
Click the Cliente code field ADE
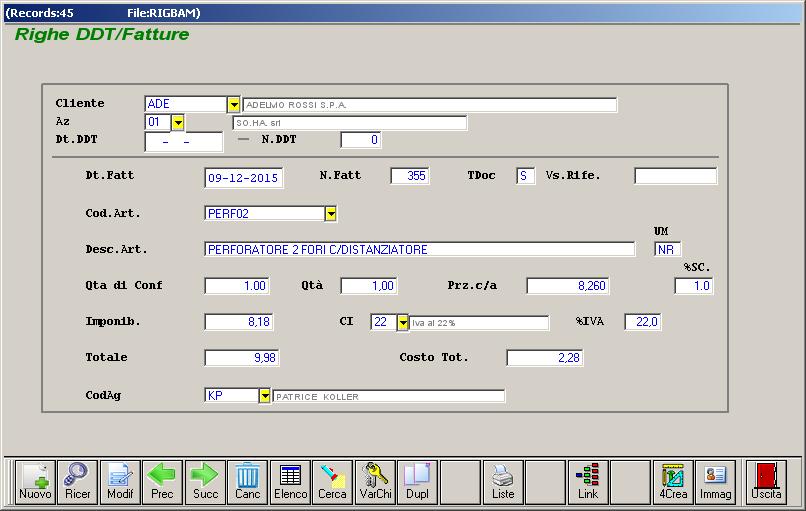click(186, 104)
